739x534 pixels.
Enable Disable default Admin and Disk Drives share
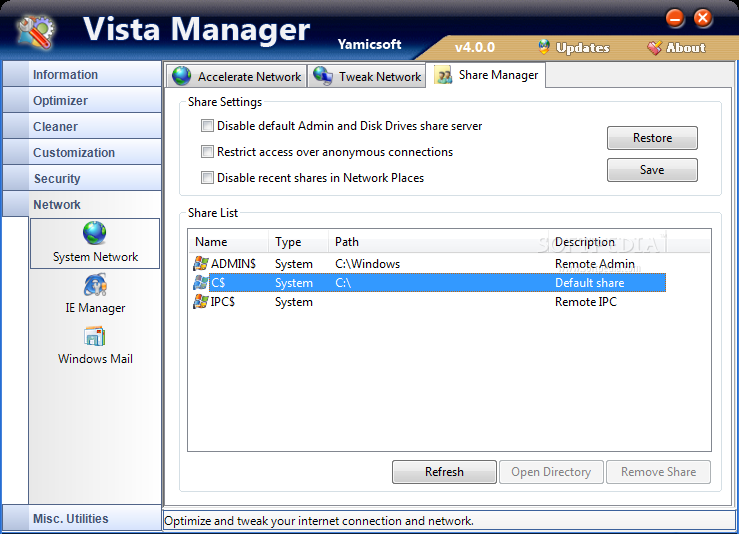(207, 125)
